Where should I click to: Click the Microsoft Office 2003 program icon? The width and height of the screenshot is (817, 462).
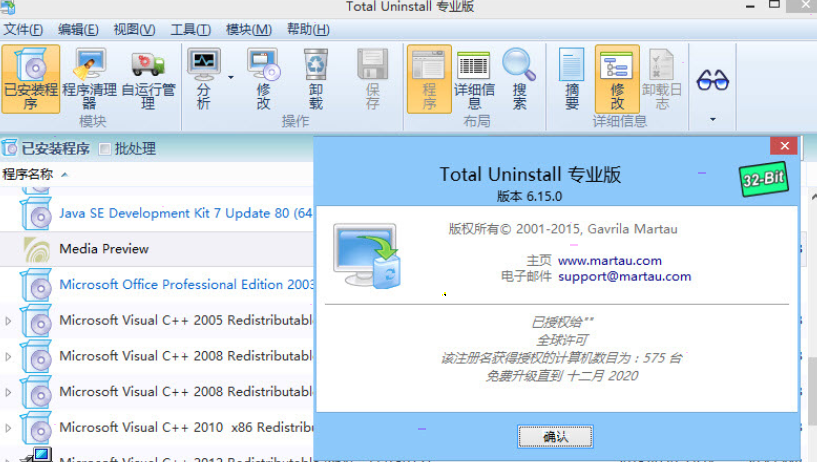tap(36, 285)
